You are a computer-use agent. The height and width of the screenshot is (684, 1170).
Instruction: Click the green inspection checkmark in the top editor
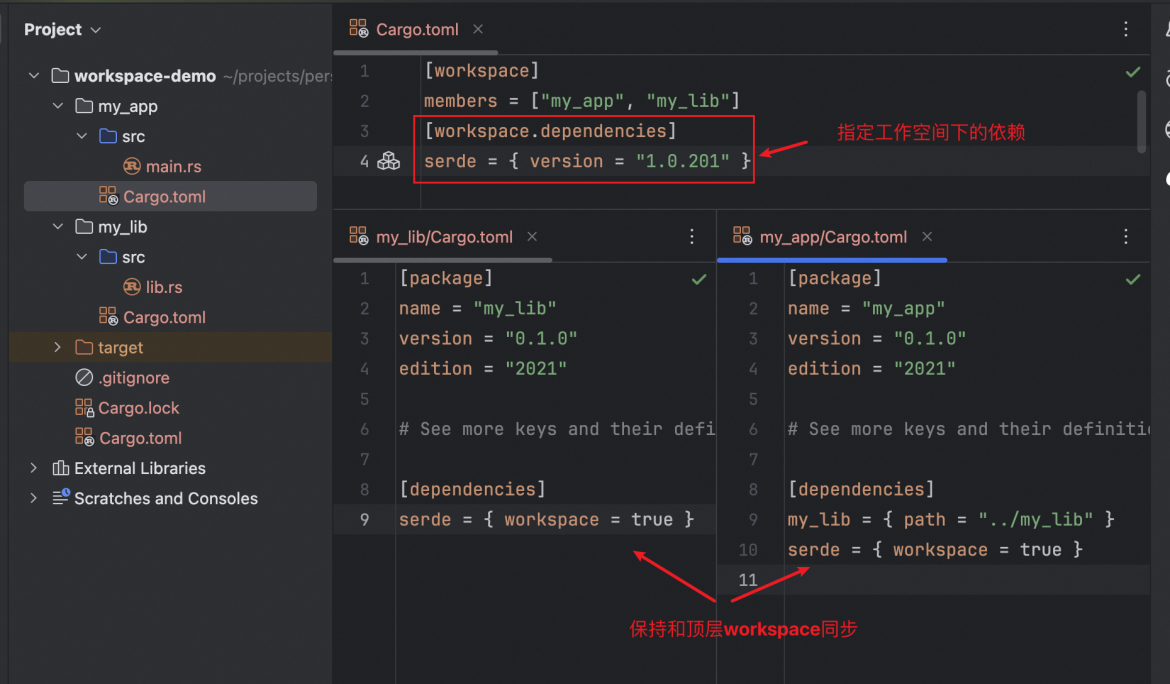pyautogui.click(x=1133, y=71)
